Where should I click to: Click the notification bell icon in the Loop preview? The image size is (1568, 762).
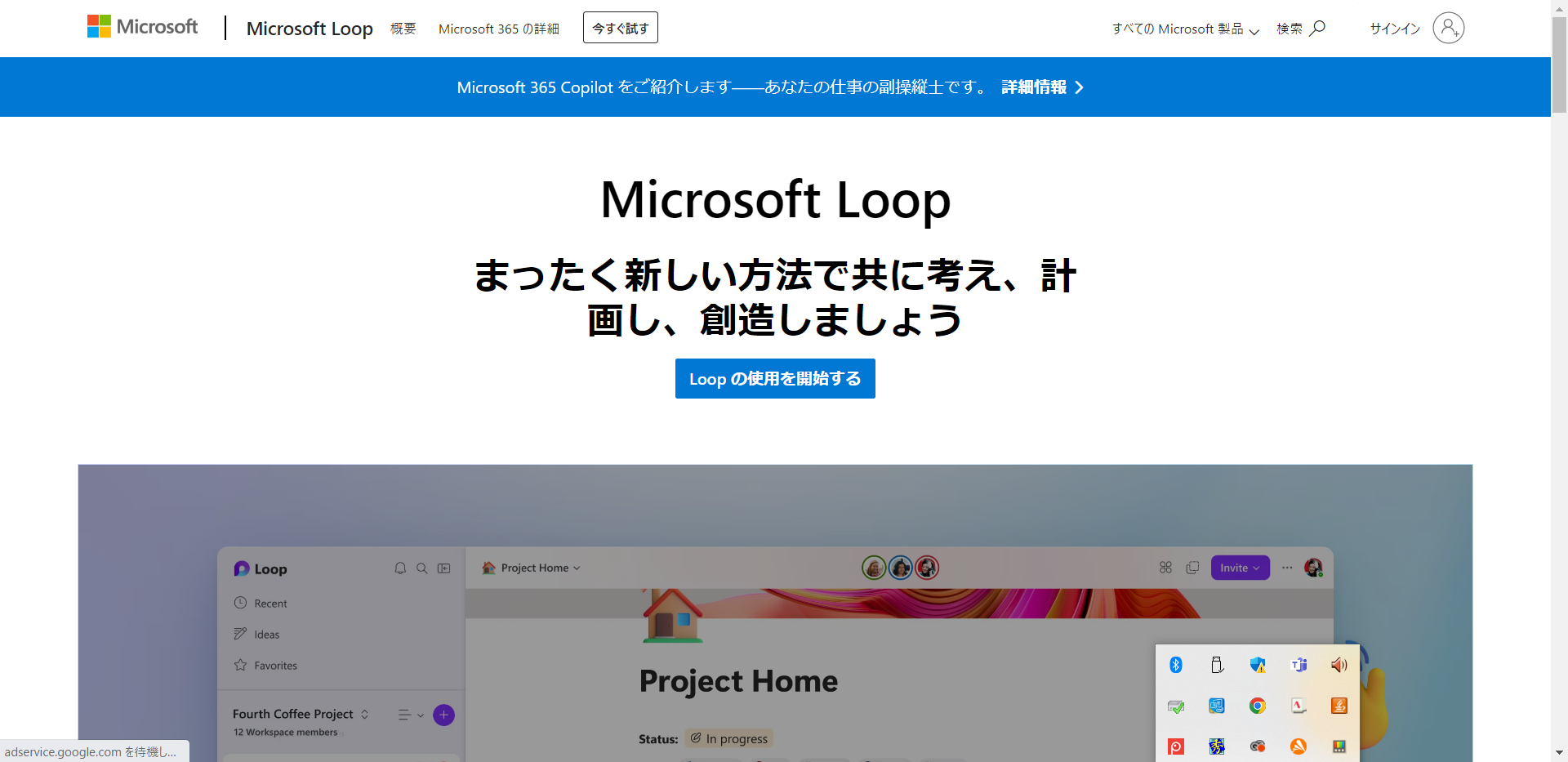click(x=400, y=568)
